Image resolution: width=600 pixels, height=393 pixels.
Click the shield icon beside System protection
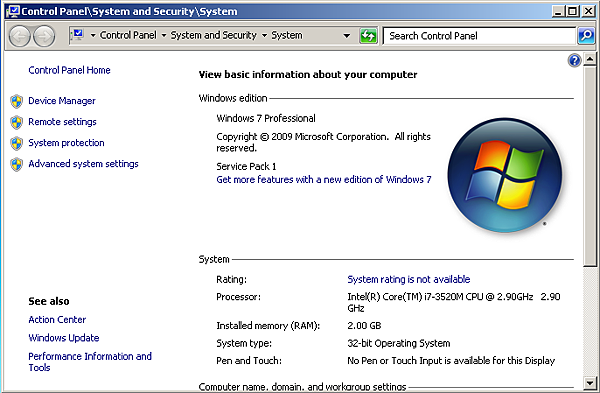(x=16, y=144)
